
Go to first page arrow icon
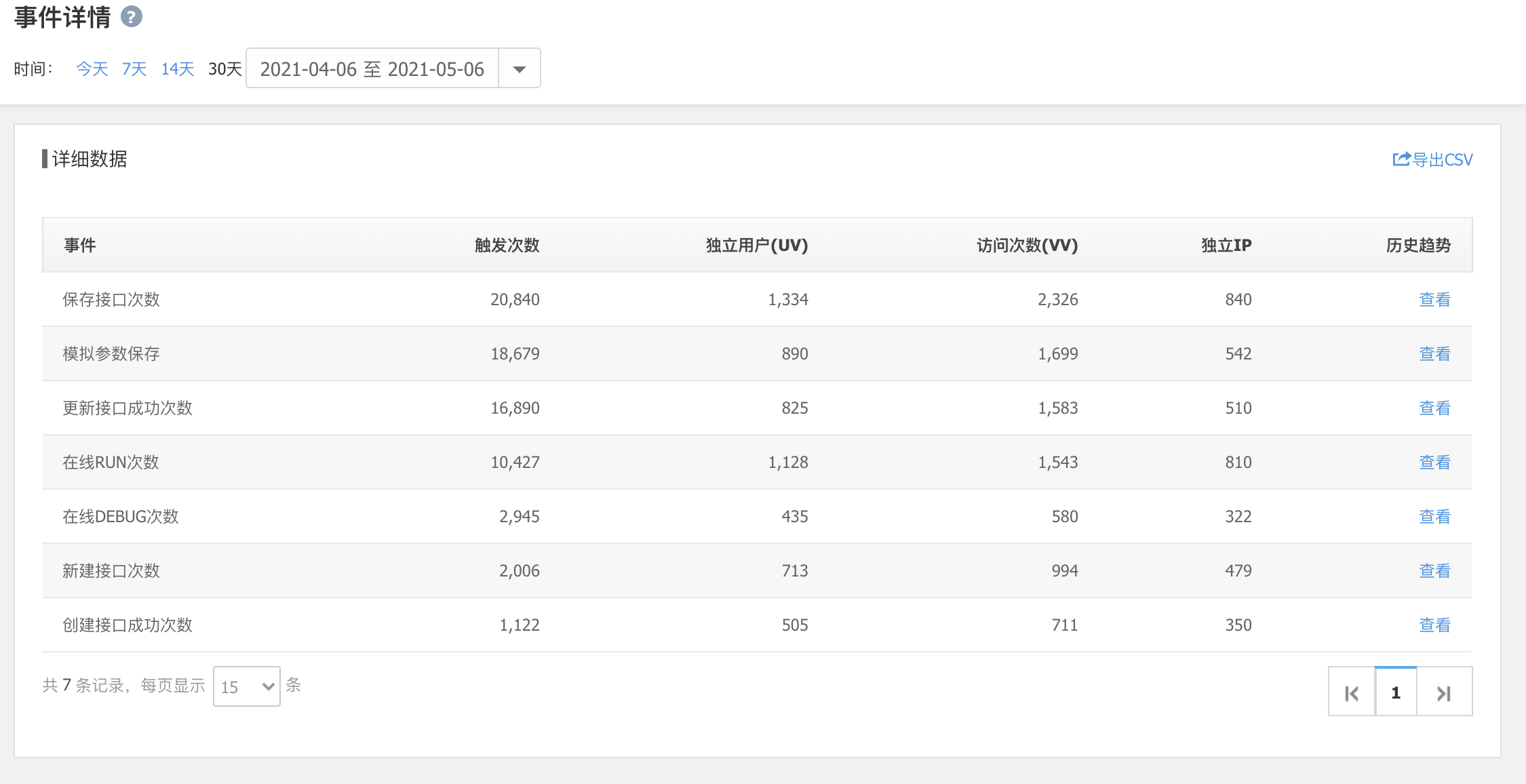1351,692
